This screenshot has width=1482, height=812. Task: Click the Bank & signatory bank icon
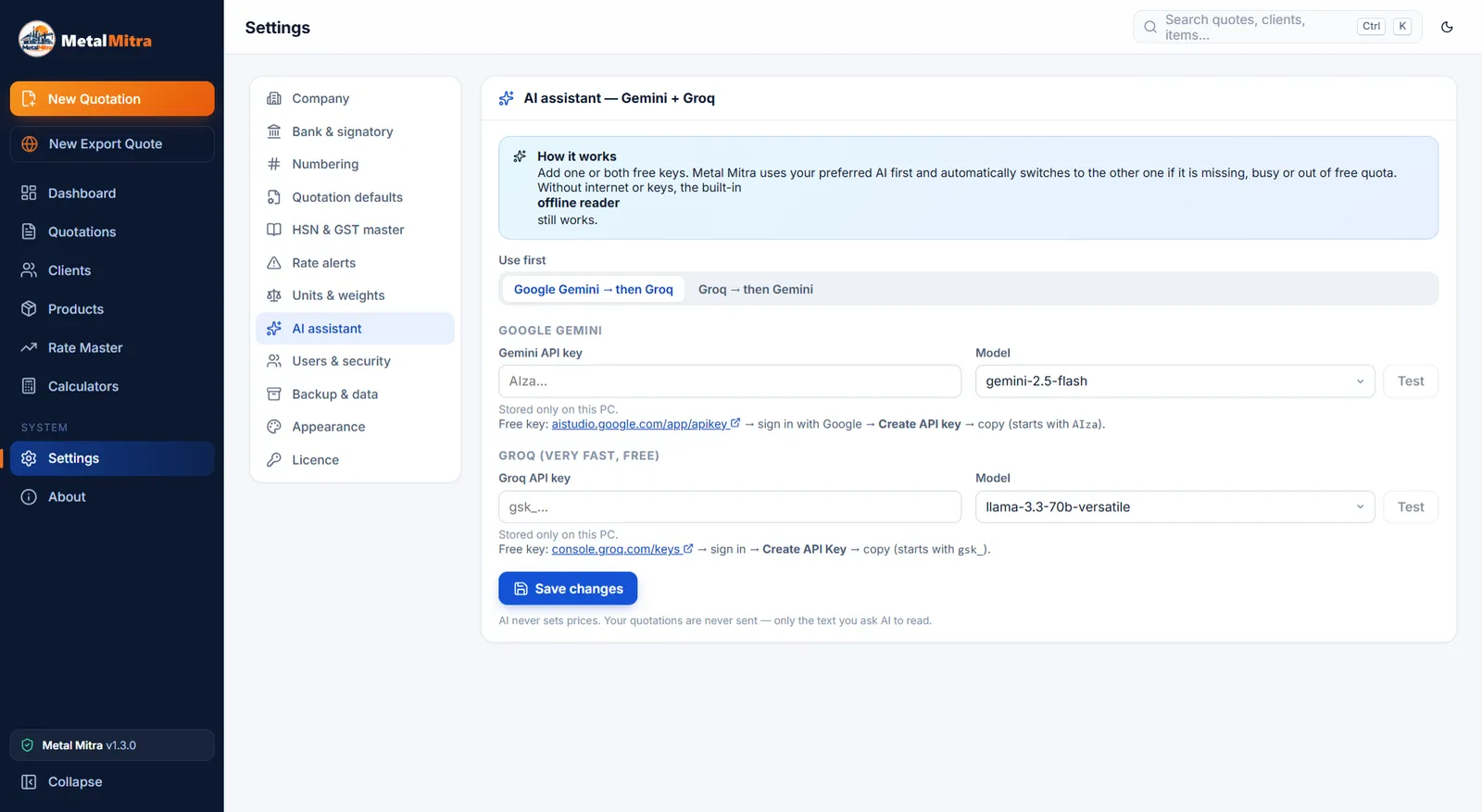pos(274,131)
